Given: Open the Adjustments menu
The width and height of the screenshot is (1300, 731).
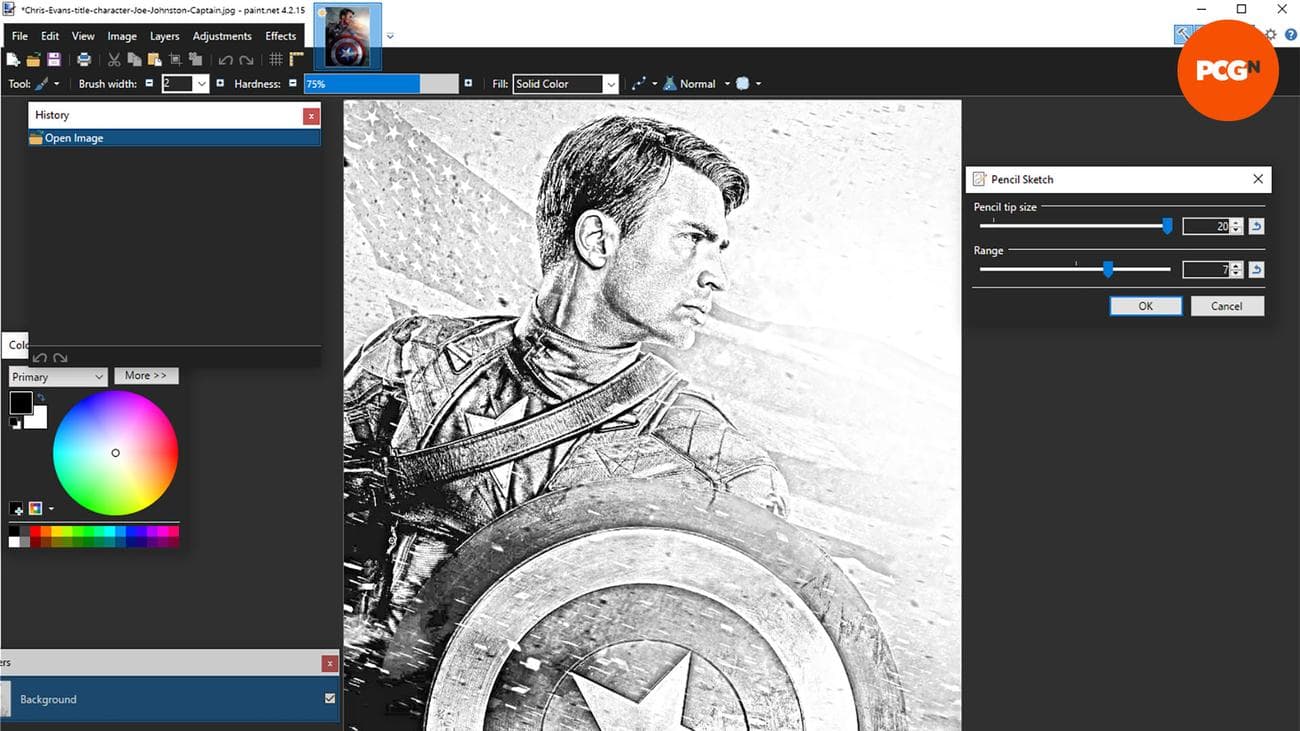Looking at the screenshot, I should point(222,36).
